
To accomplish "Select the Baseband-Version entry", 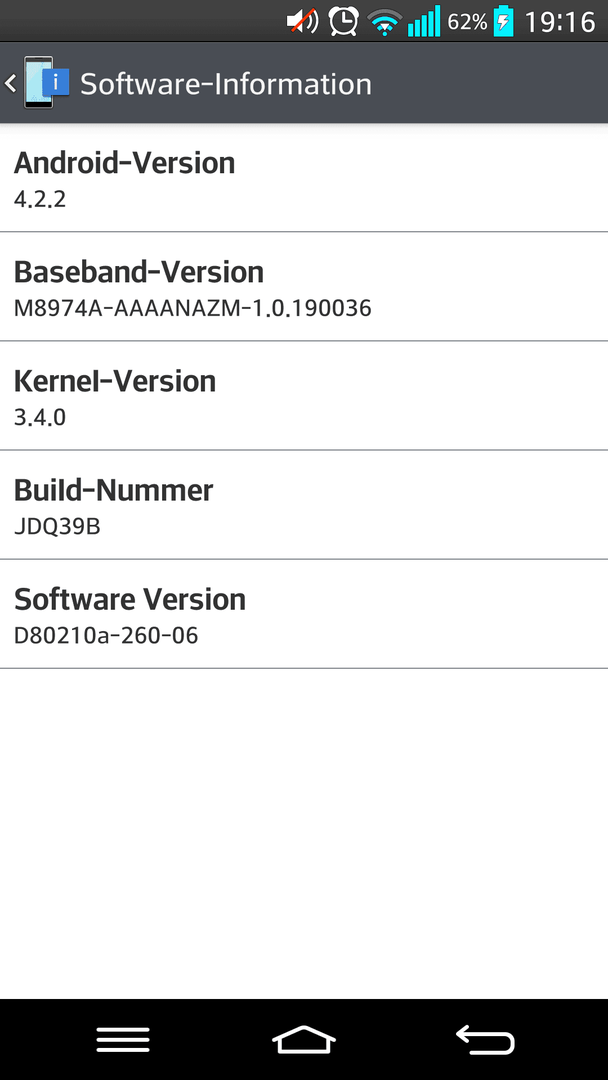I will tap(304, 287).
